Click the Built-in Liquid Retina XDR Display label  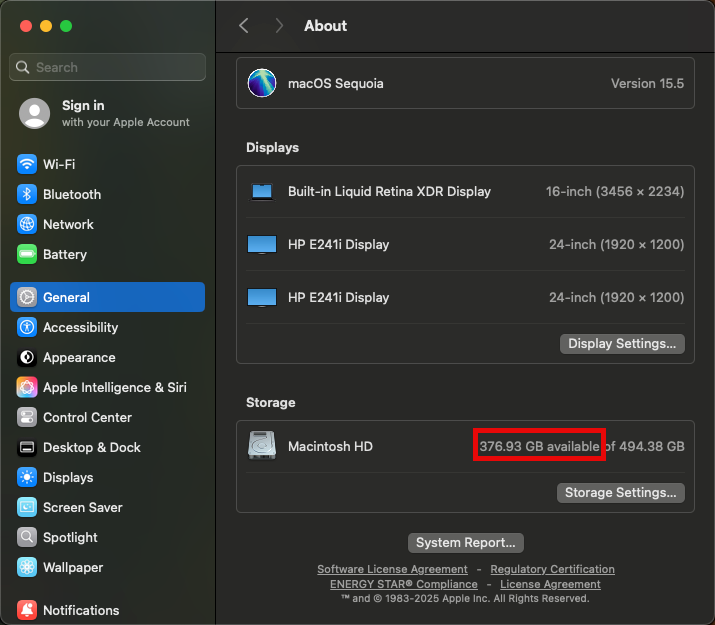tap(389, 191)
